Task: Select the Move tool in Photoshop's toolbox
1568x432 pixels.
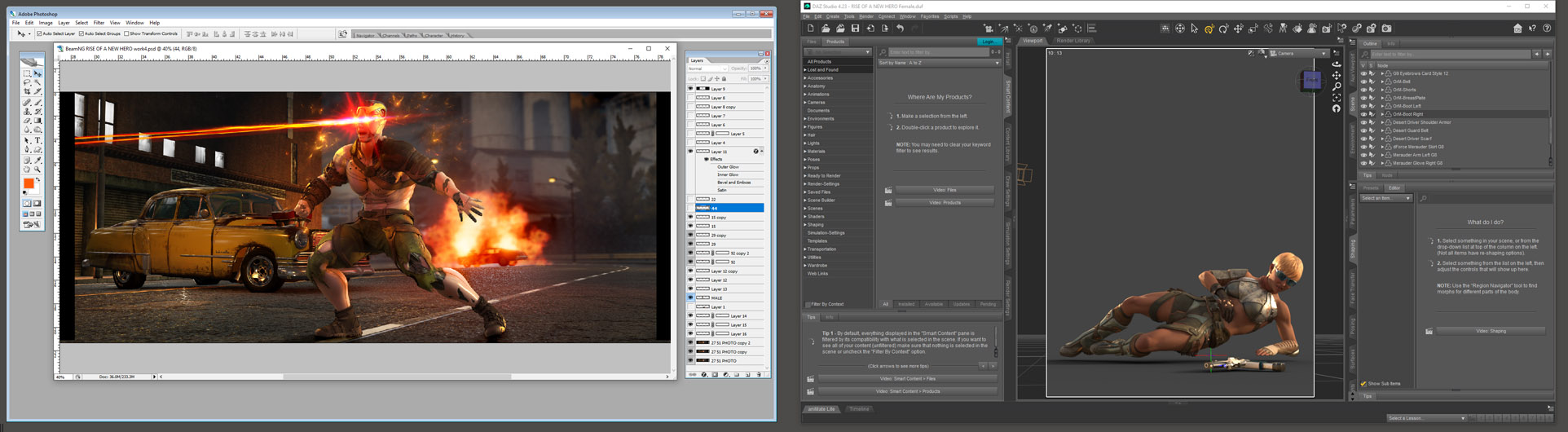Action: 37,73
